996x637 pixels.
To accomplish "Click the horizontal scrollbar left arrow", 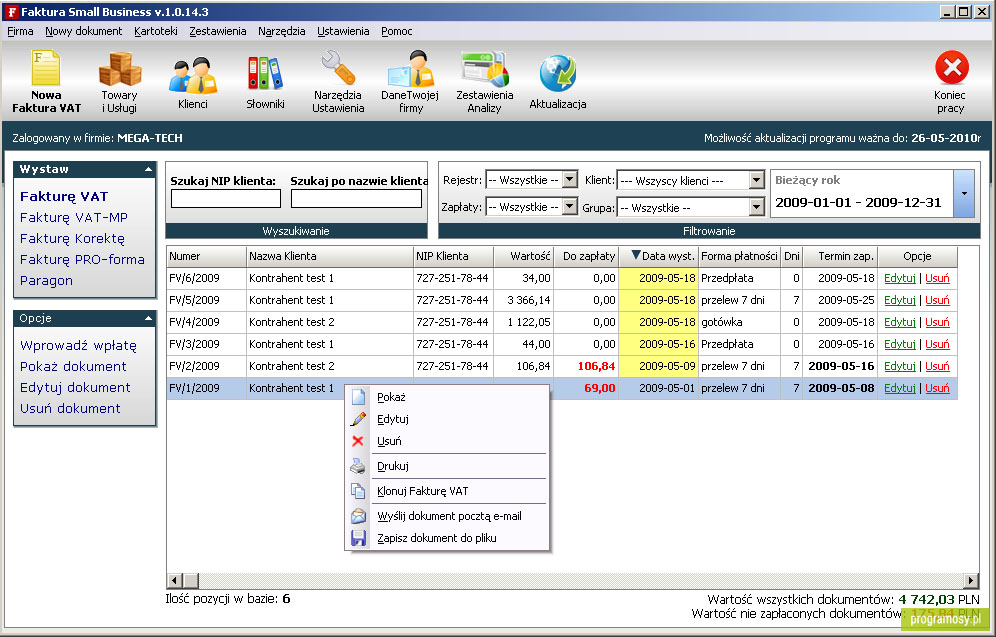I will pyautogui.click(x=175, y=580).
